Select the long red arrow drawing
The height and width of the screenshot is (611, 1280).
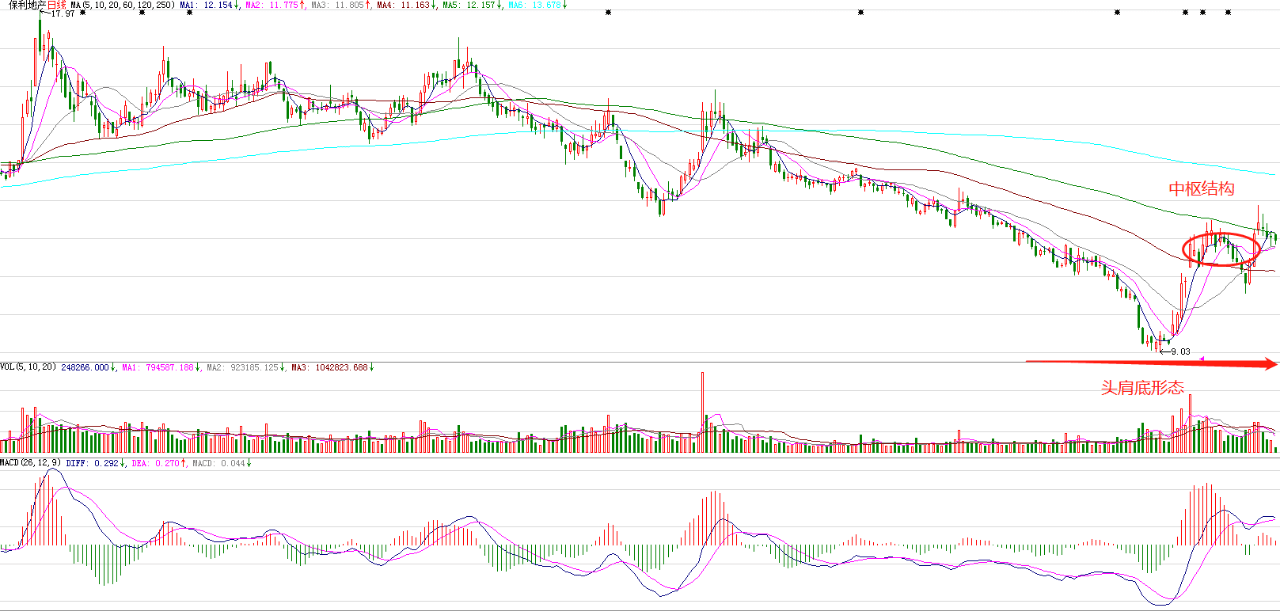[x=1150, y=364]
